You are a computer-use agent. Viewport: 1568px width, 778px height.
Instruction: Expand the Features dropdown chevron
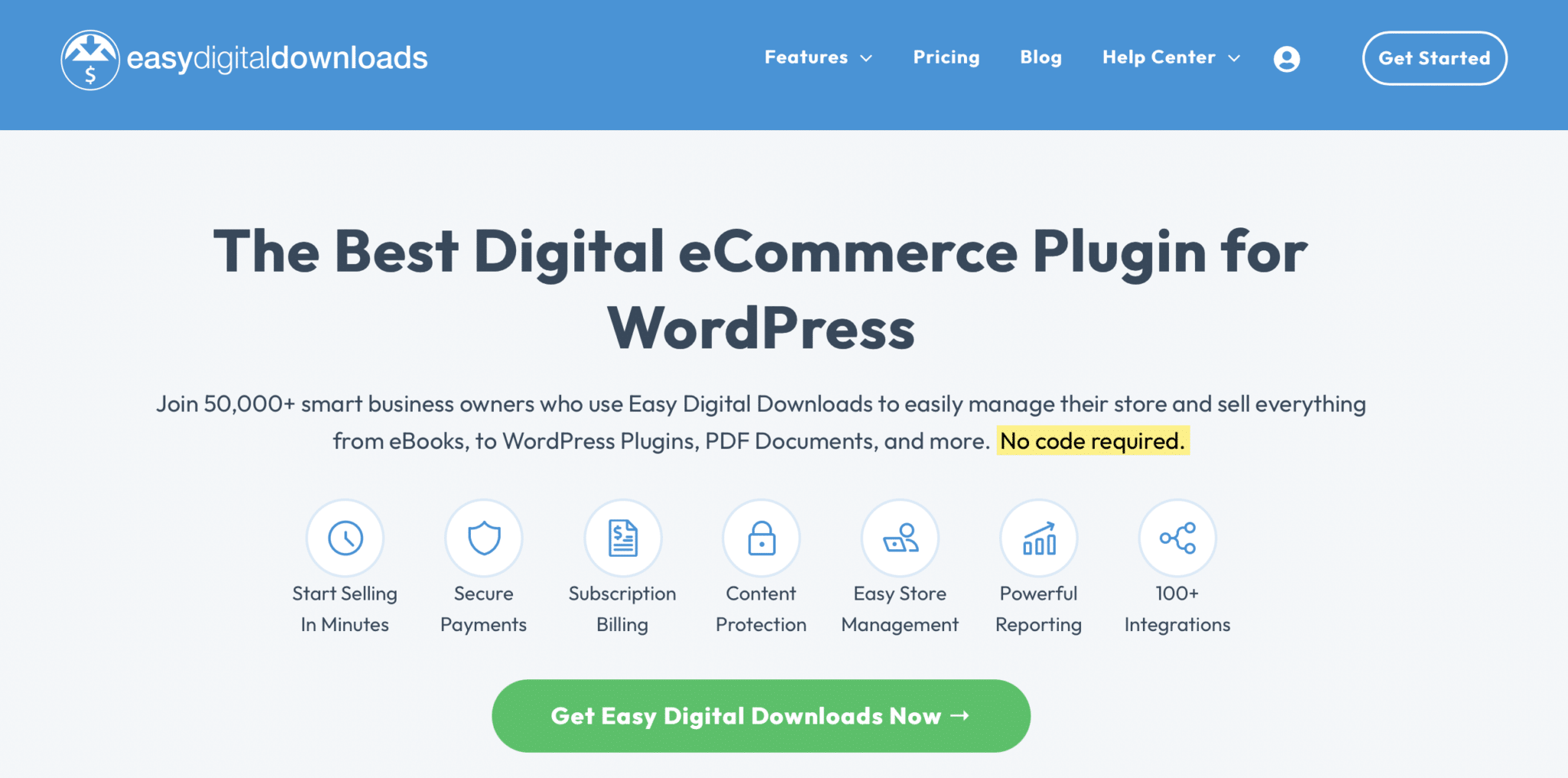[x=867, y=59]
